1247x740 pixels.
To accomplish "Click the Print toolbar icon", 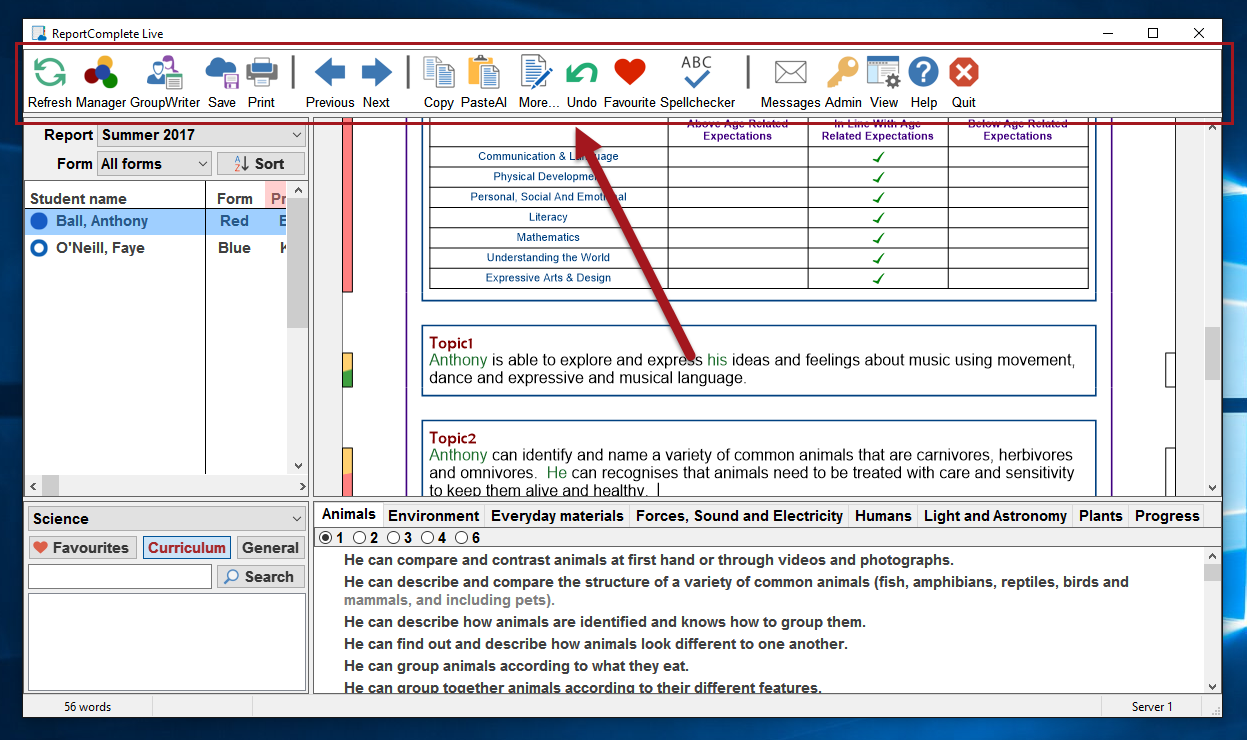I will coord(262,73).
